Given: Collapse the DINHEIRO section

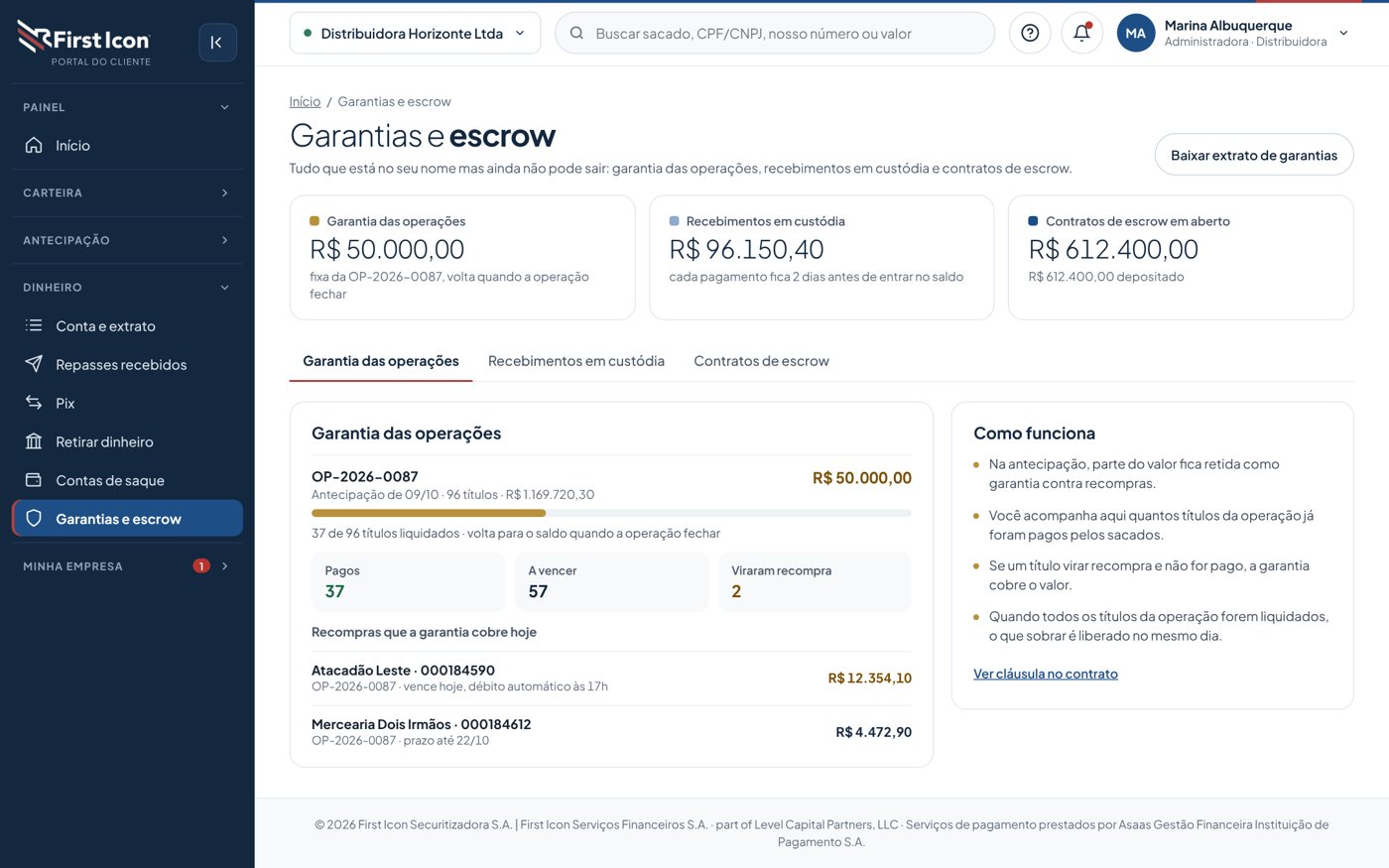Looking at the screenshot, I should coord(127,288).
